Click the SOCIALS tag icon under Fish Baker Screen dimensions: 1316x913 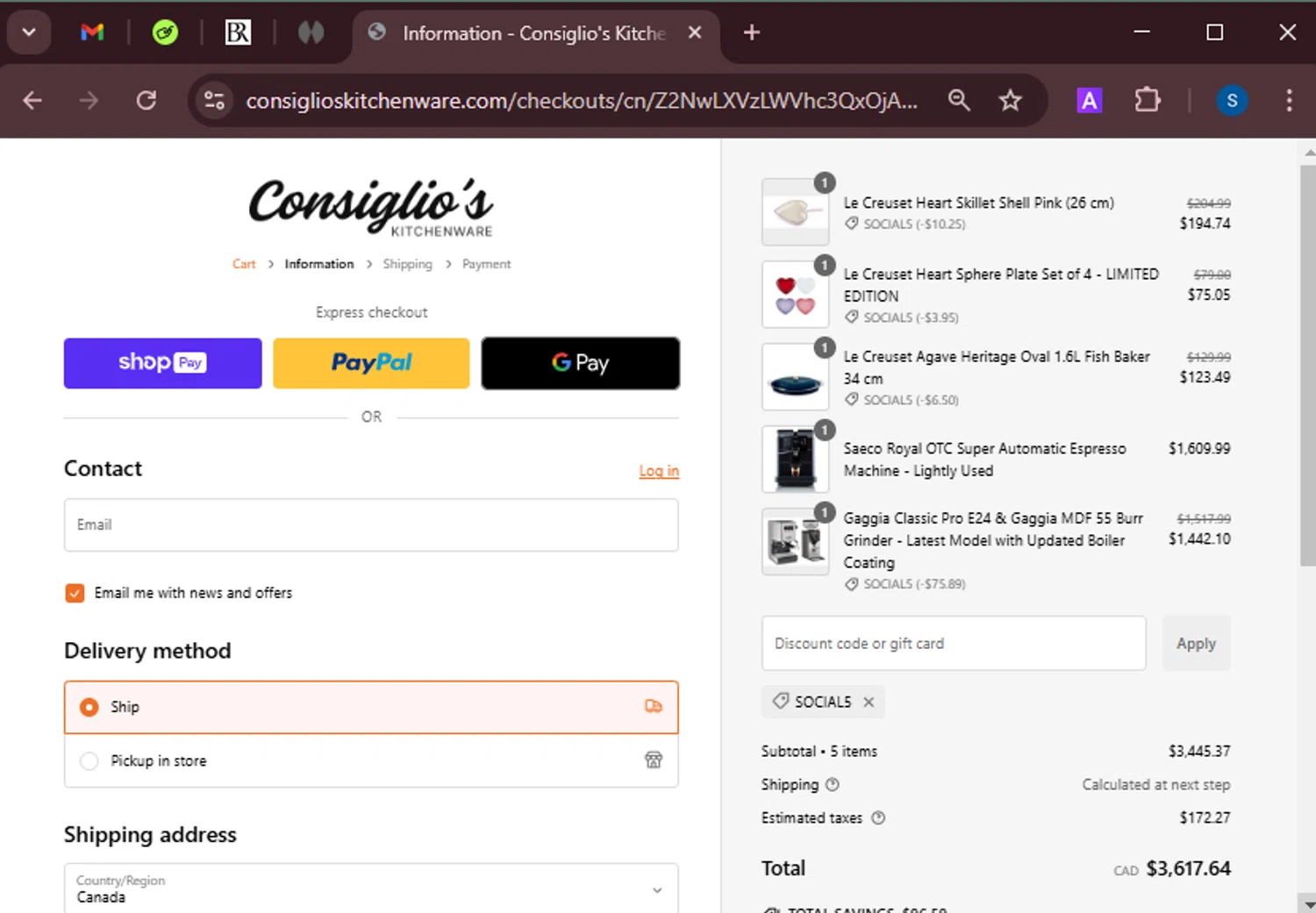[x=851, y=399]
